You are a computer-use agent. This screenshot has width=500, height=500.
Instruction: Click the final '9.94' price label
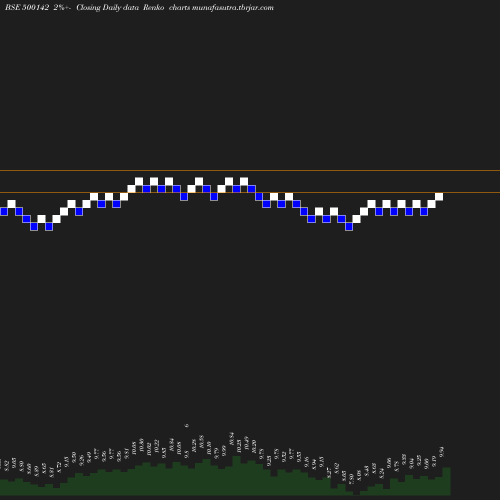442,452
